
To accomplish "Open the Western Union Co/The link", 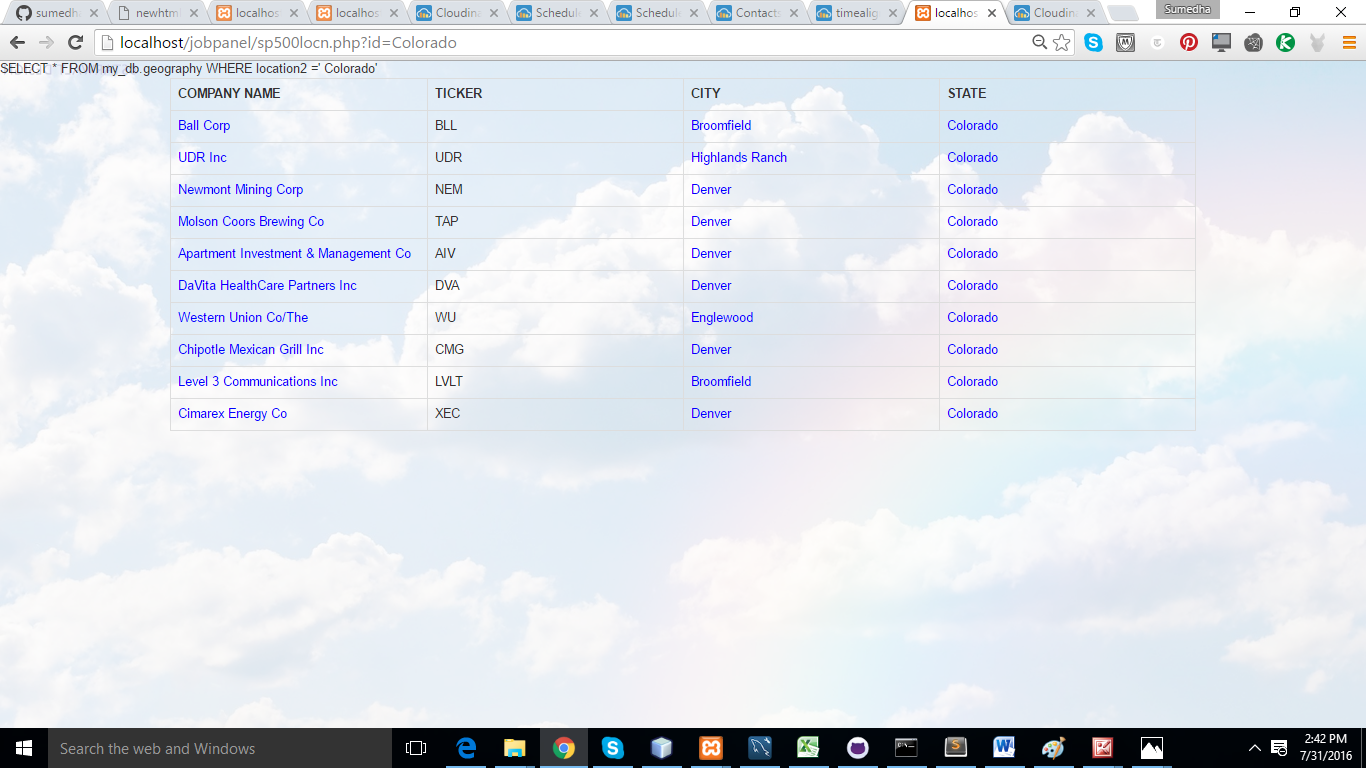I will pos(243,317).
